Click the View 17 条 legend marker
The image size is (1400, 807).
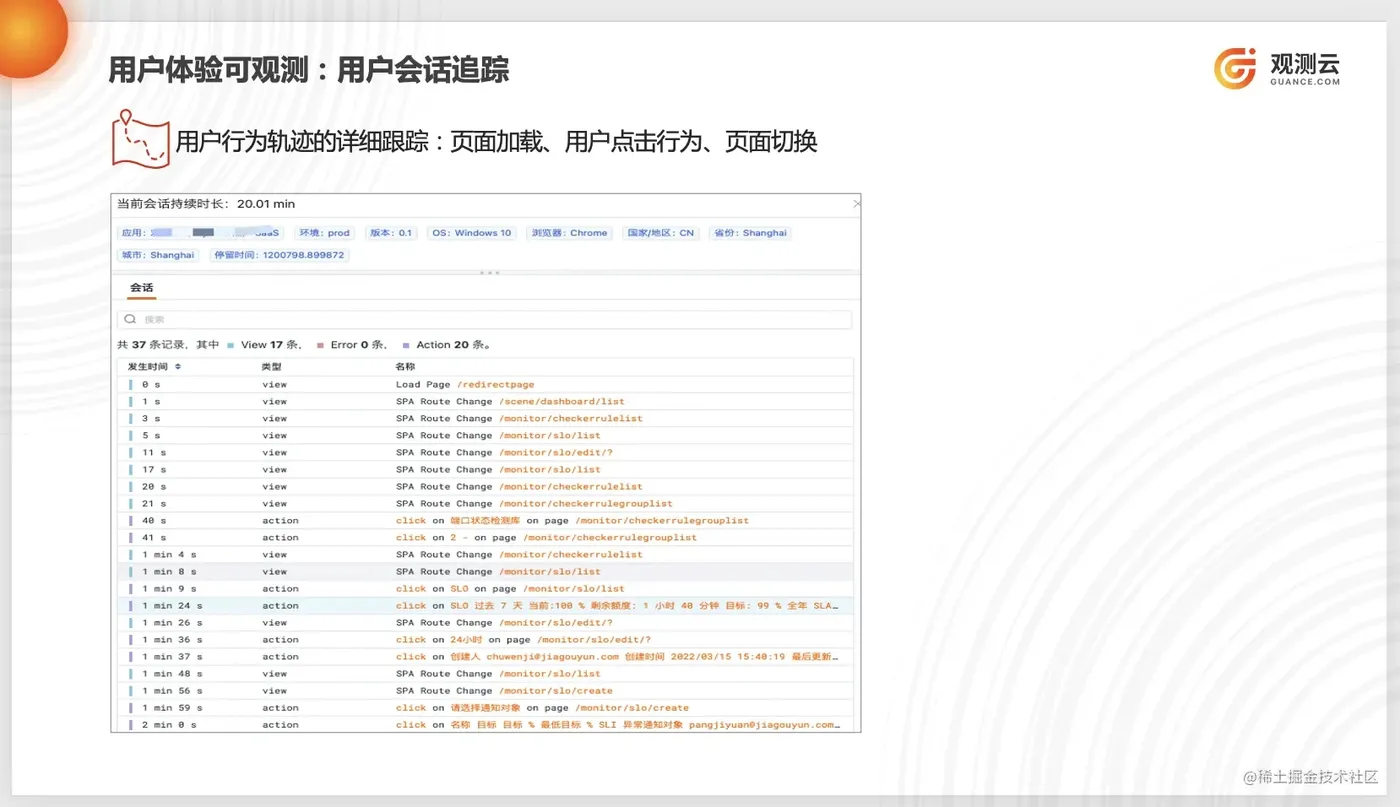(x=231, y=345)
